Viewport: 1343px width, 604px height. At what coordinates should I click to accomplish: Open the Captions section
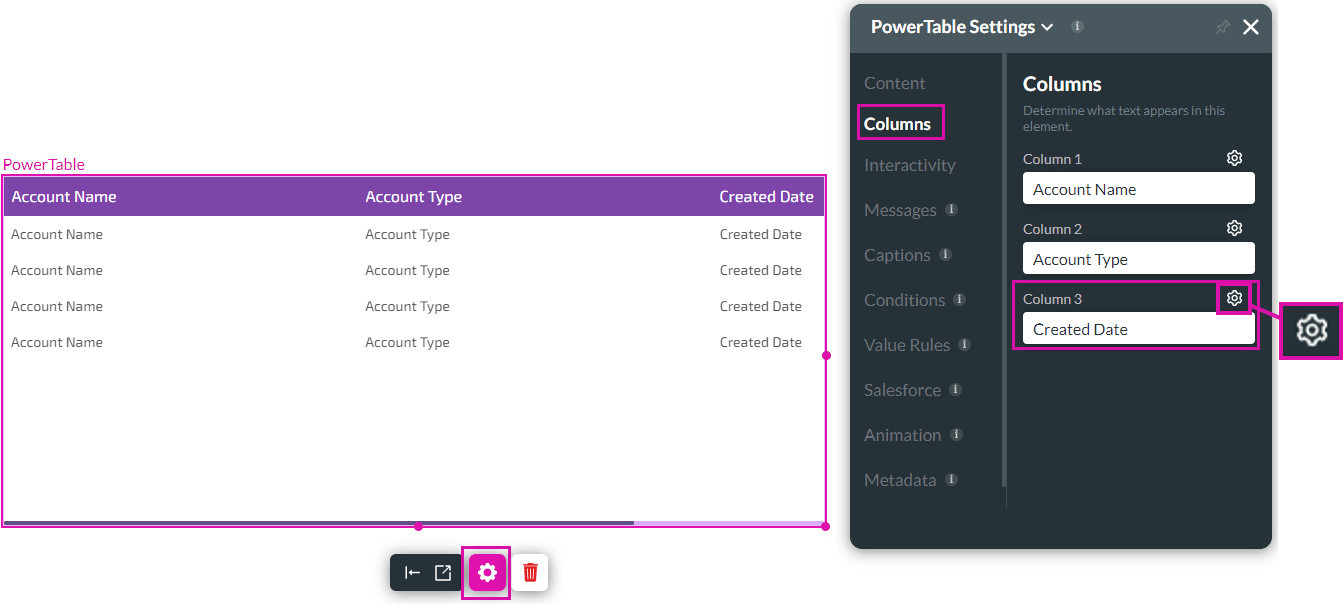[899, 255]
